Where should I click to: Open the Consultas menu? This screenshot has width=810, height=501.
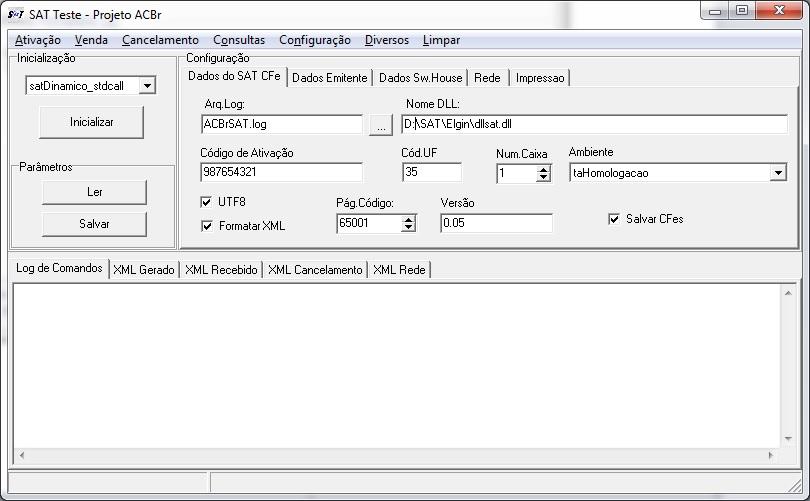coord(239,40)
